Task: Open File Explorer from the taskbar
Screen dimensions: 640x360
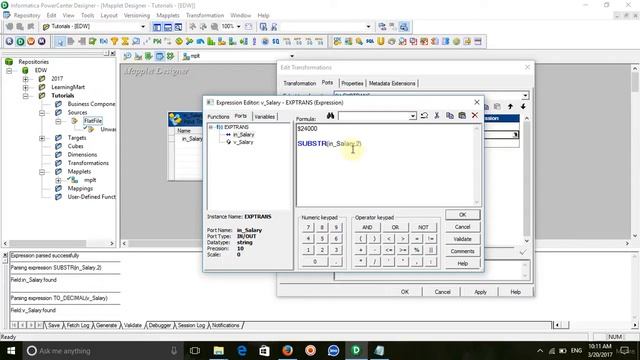Action: pos(219,351)
